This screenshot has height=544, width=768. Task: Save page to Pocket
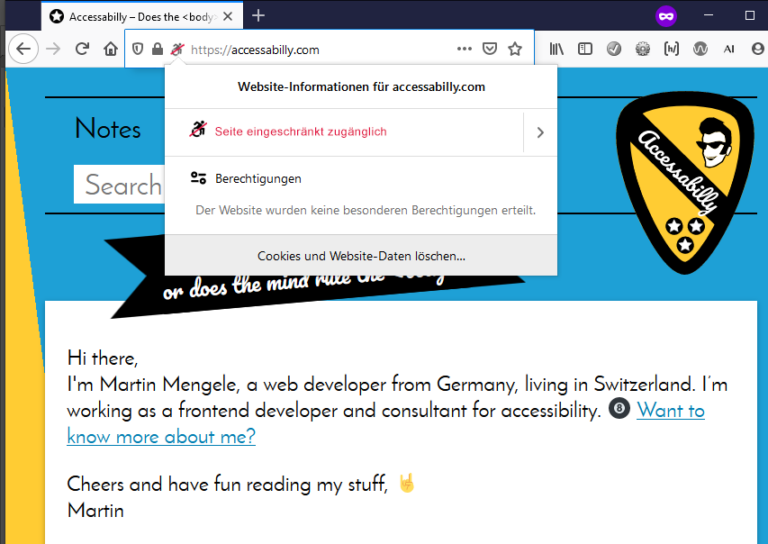(489, 48)
